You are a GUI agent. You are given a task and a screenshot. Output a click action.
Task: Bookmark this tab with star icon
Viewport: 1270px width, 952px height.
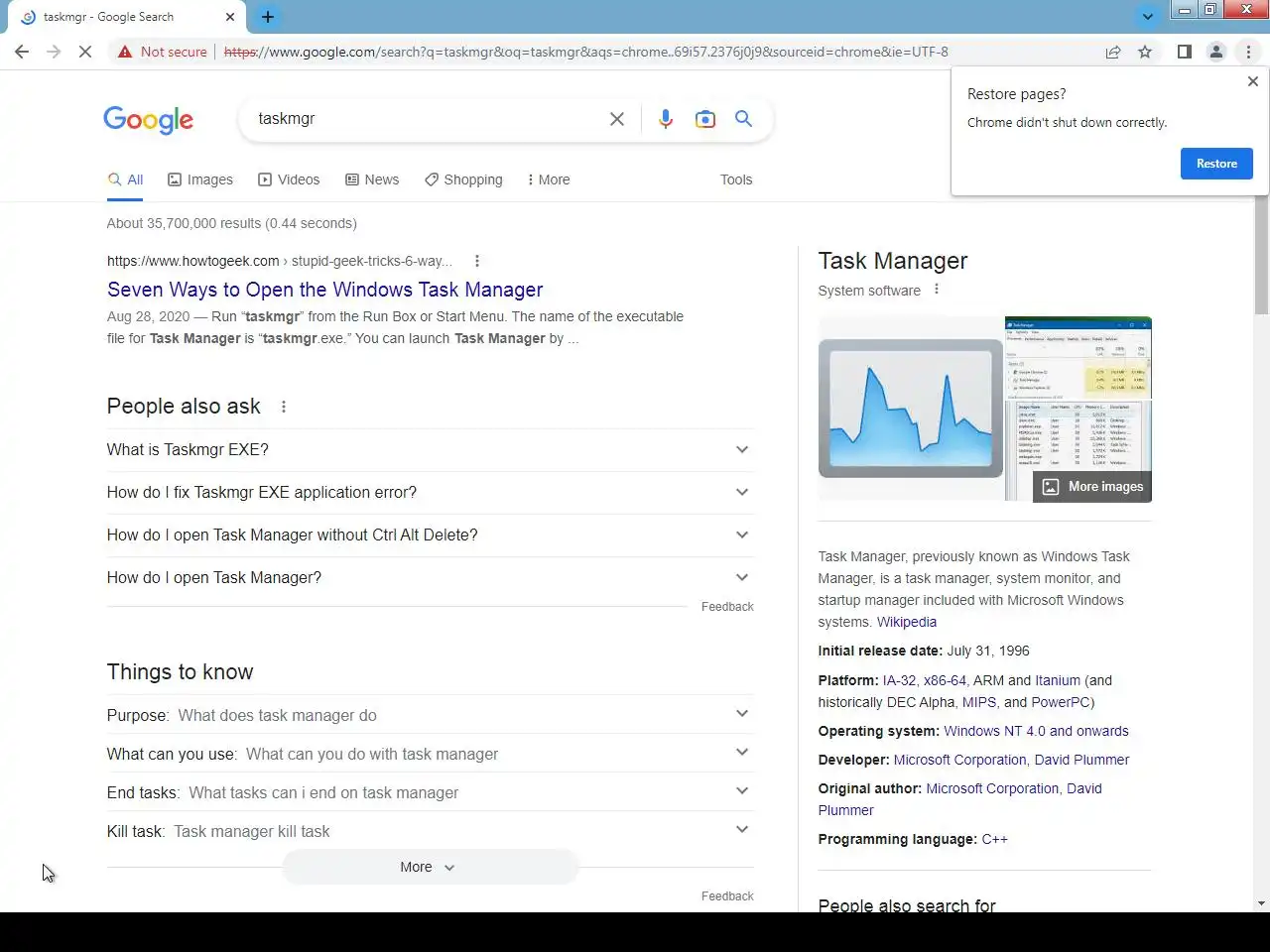[x=1145, y=52]
